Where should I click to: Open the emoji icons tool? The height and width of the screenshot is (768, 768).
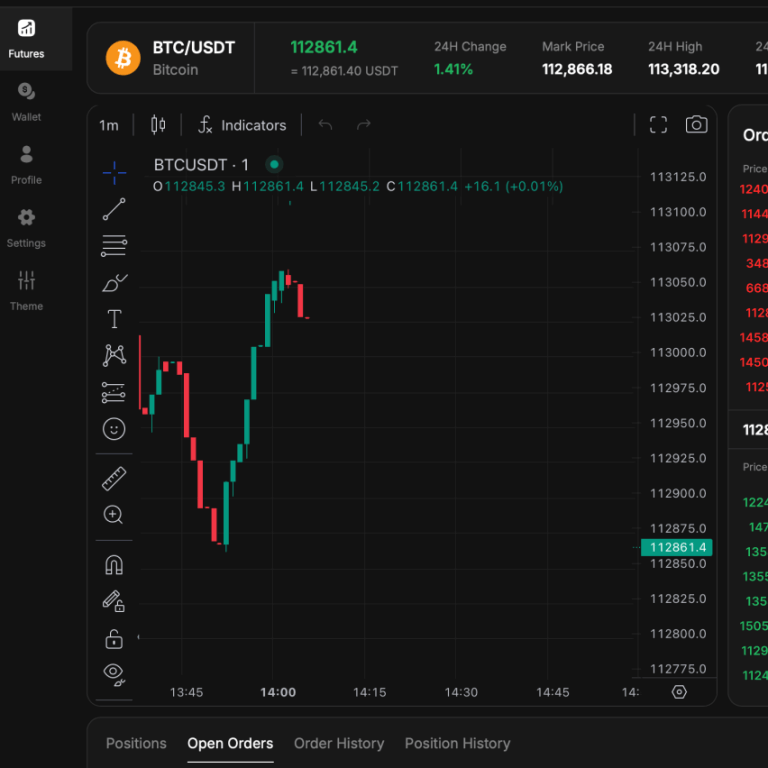pyautogui.click(x=114, y=429)
